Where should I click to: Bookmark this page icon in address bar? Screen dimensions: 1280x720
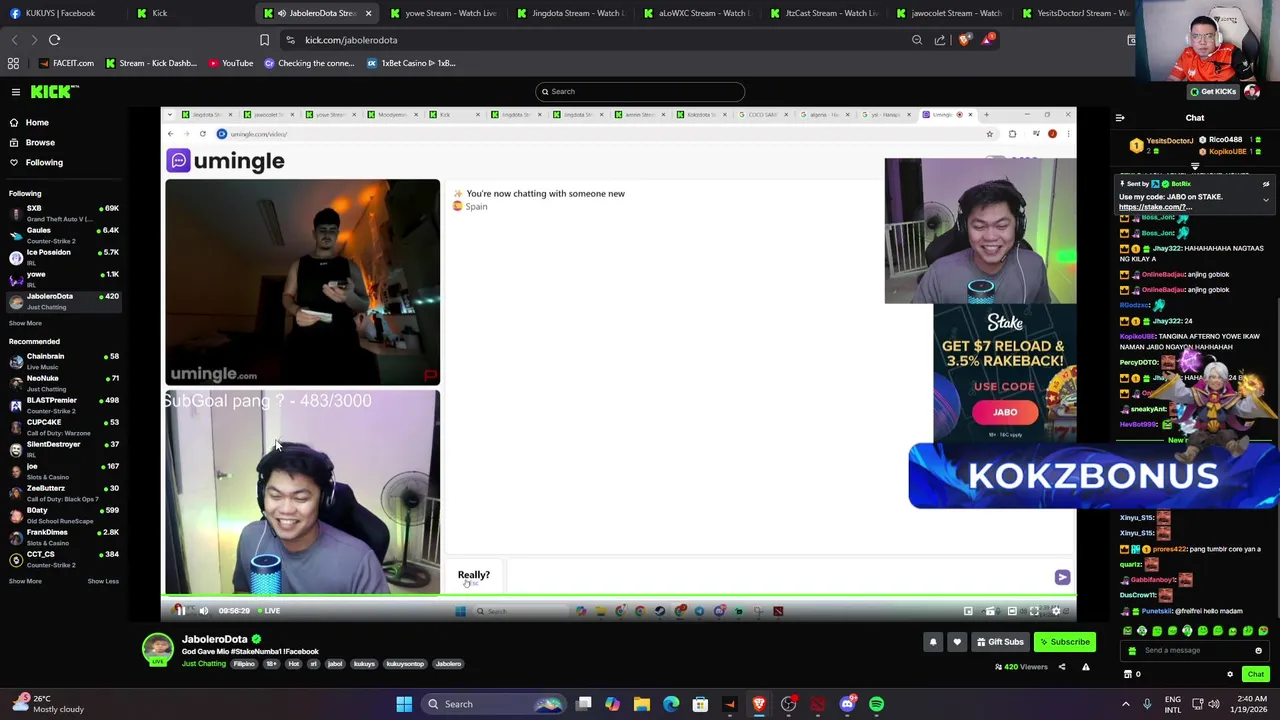coord(264,40)
